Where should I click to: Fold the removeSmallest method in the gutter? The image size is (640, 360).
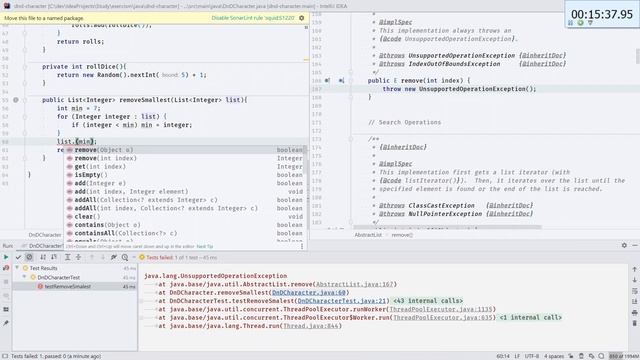pyautogui.click(x=24, y=100)
